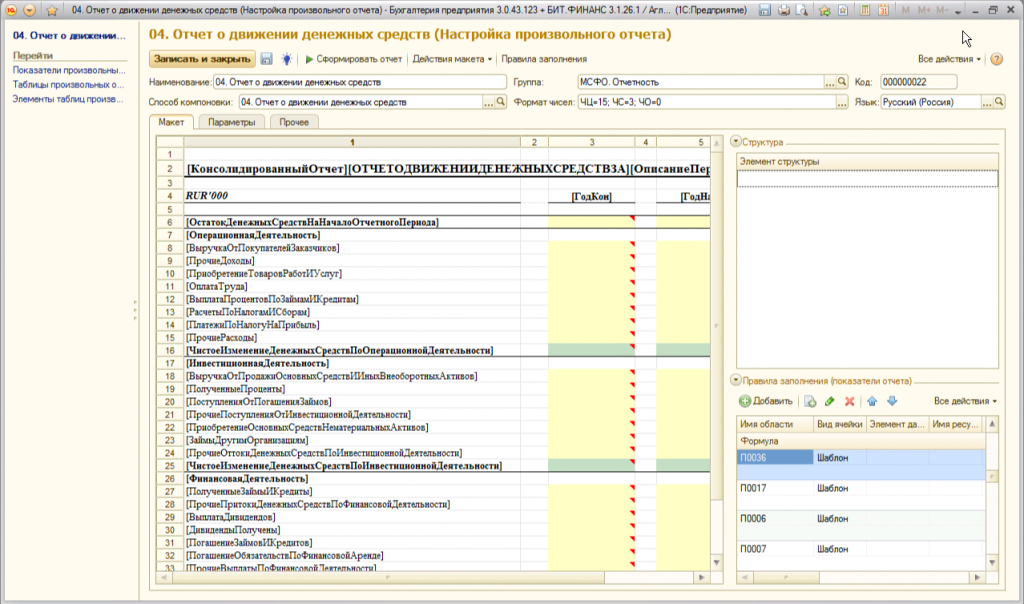The image size is (1024, 604).
Task: Click the magnifier icon next to Группа field
Action: click(843, 82)
